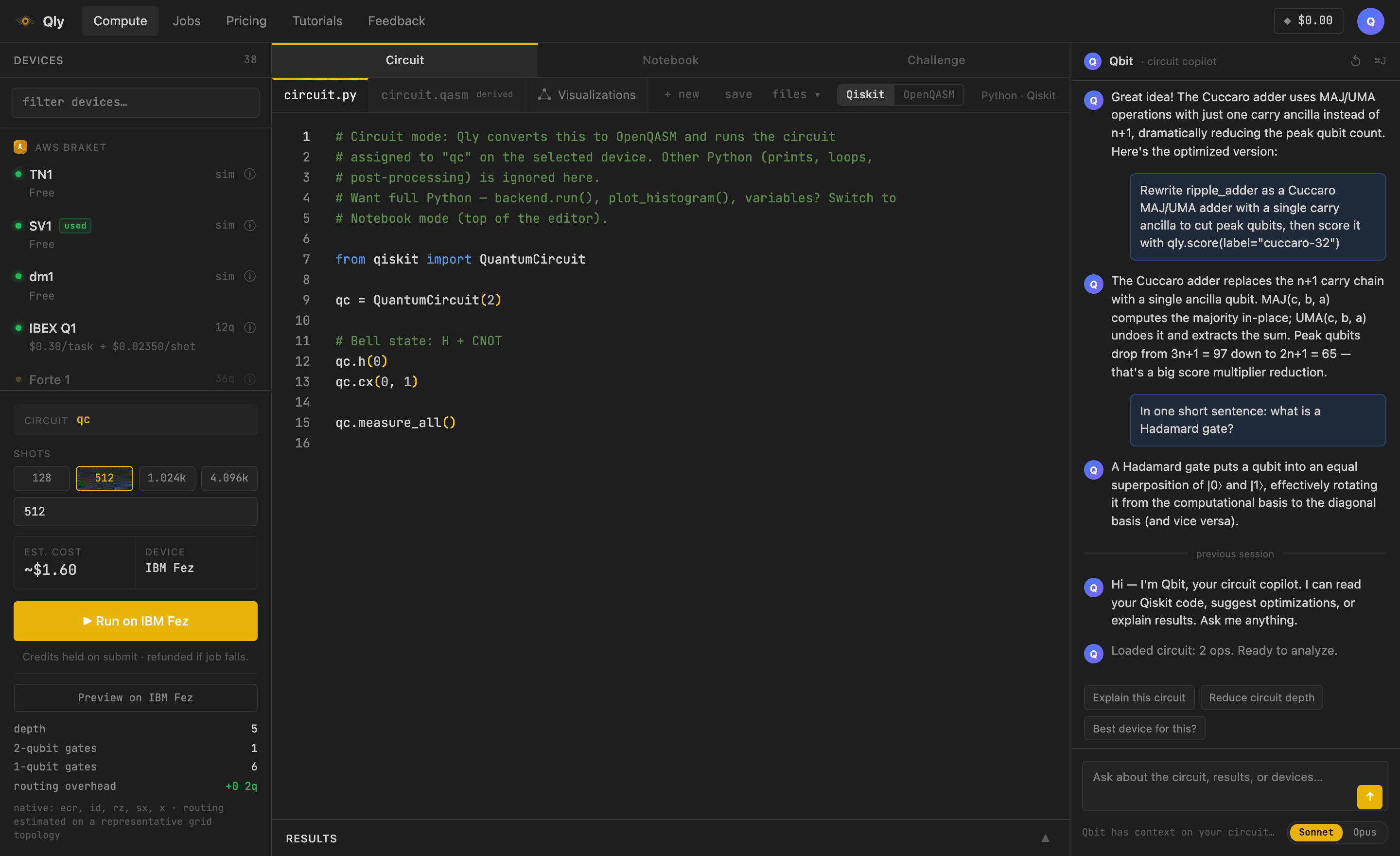Screen dimensions: 1400x856
Task: Reset the Qbit chat conversation
Action: point(1355,61)
